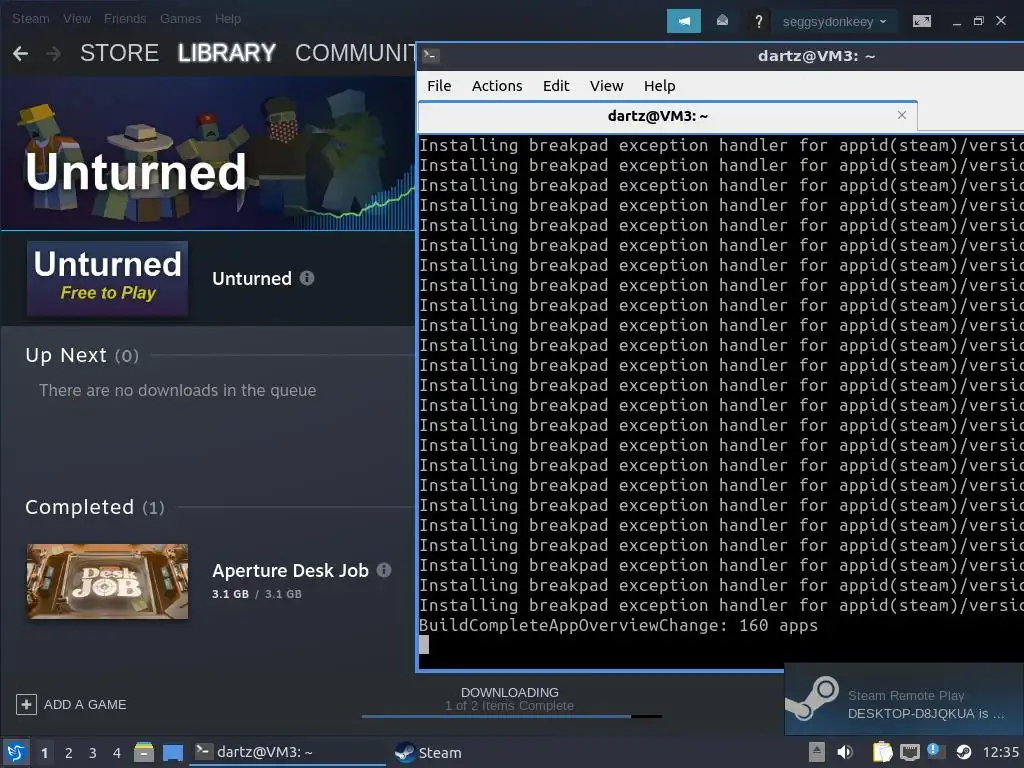Image resolution: width=1024 pixels, height=768 pixels.
Task: Switch to workspace 3
Action: coord(93,753)
